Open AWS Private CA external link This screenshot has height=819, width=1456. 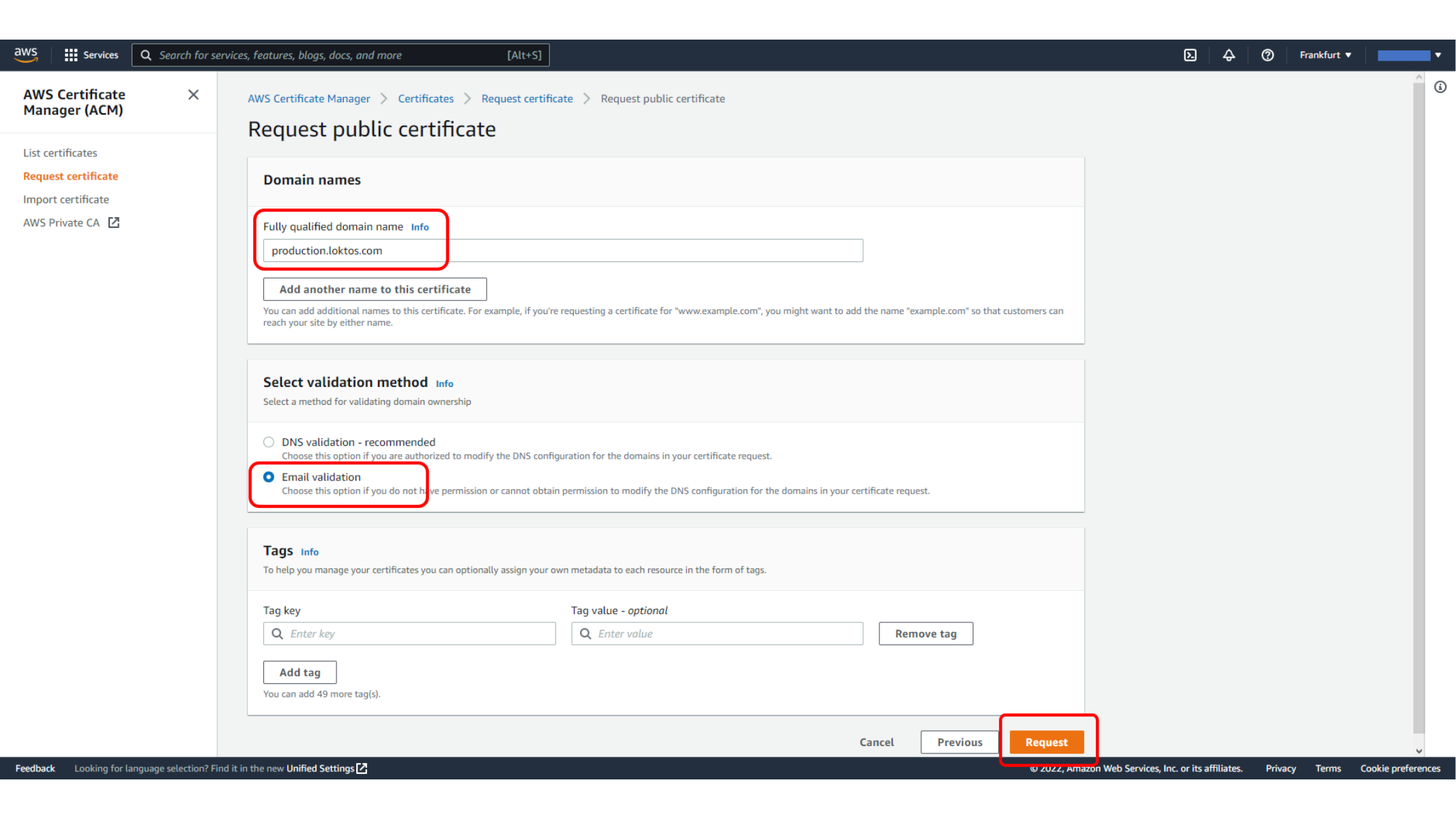point(71,222)
